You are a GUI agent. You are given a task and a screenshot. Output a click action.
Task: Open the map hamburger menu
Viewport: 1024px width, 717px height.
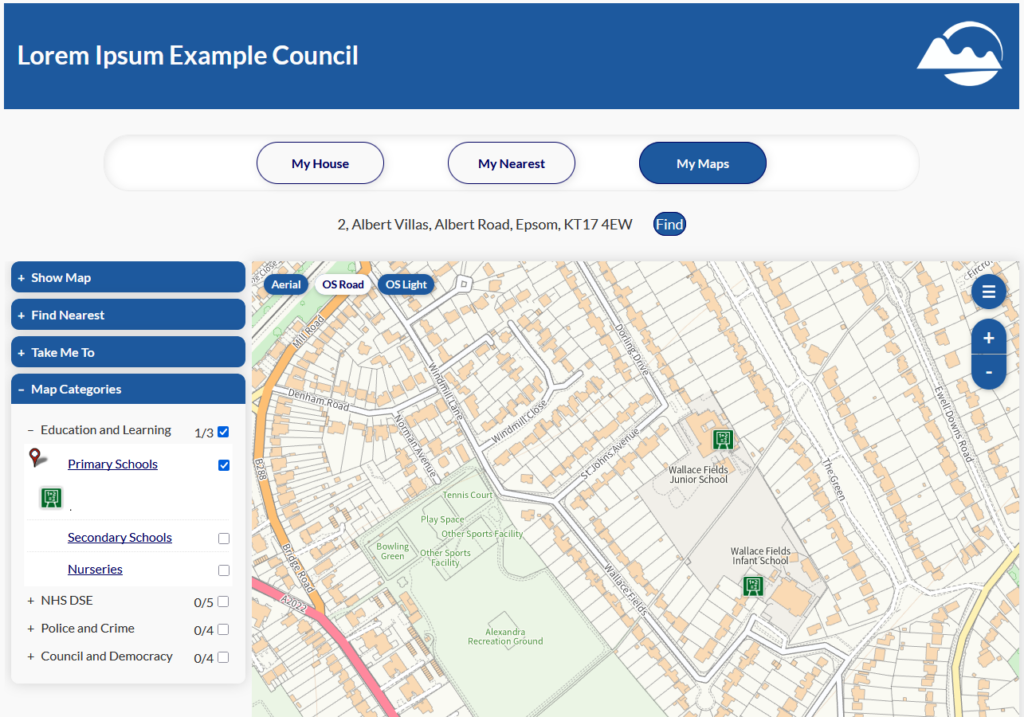988,292
